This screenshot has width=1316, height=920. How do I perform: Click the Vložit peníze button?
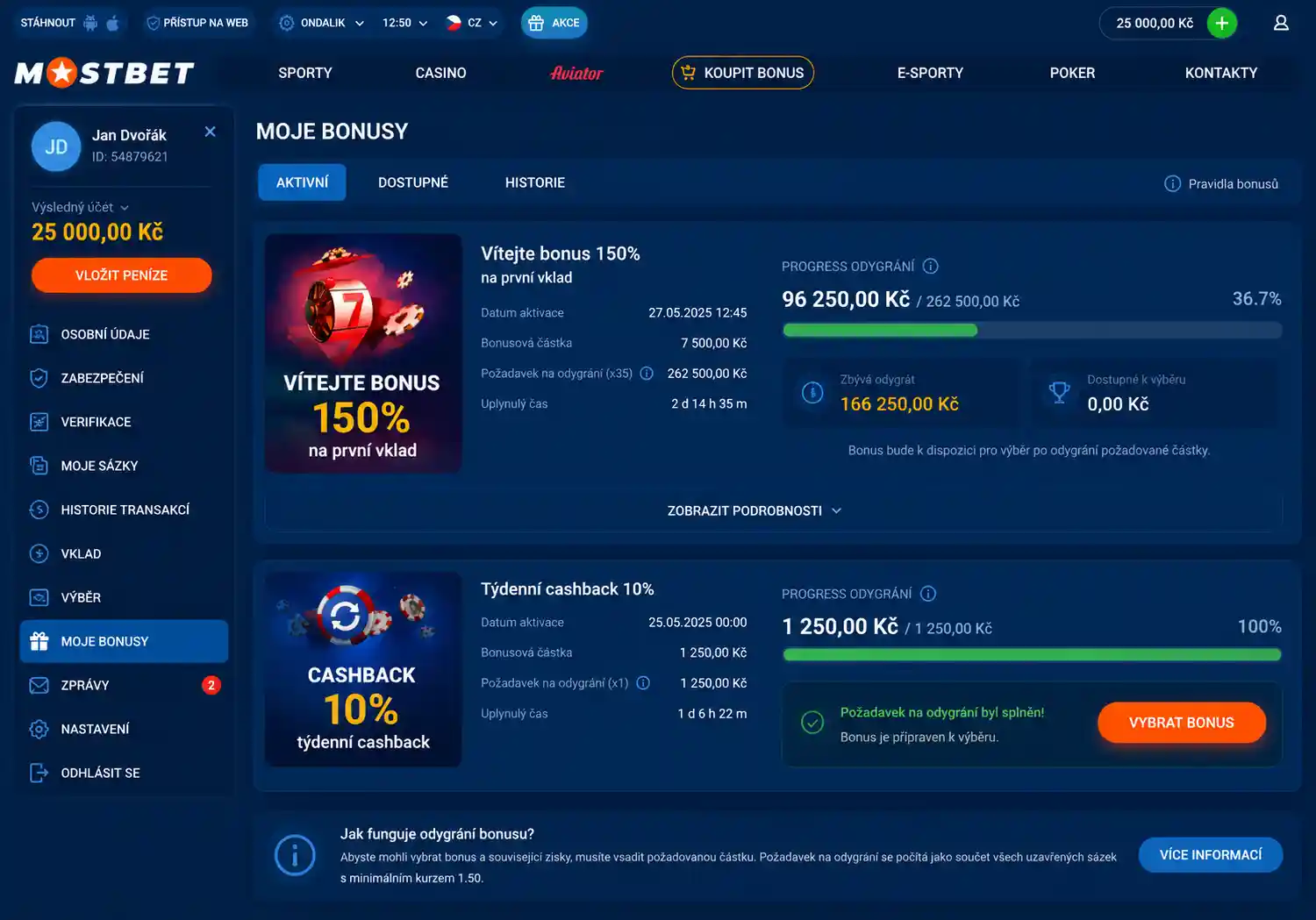(x=122, y=275)
